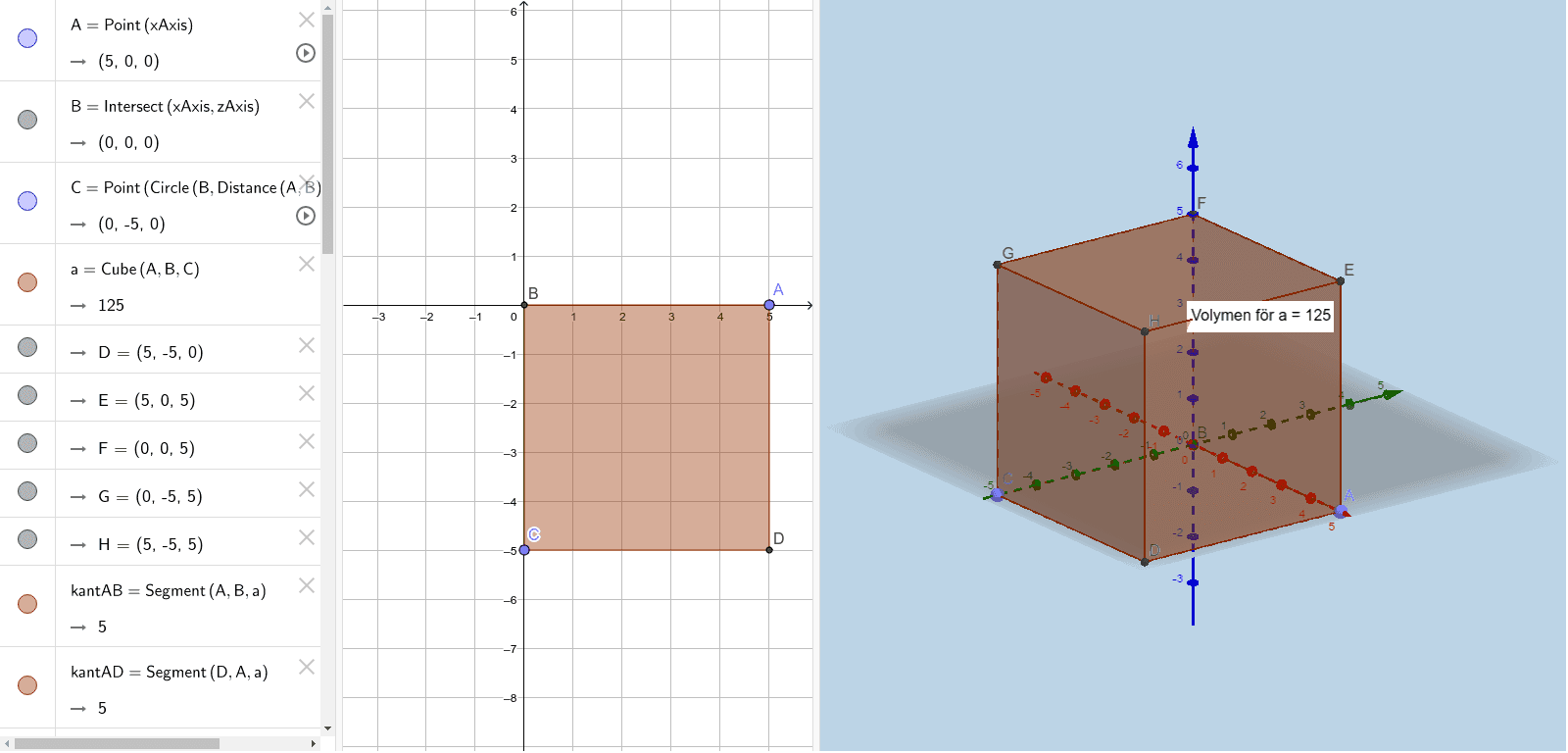Select vertex F in the 3D view
Viewport: 1568px width, 753px height.
(1193, 215)
